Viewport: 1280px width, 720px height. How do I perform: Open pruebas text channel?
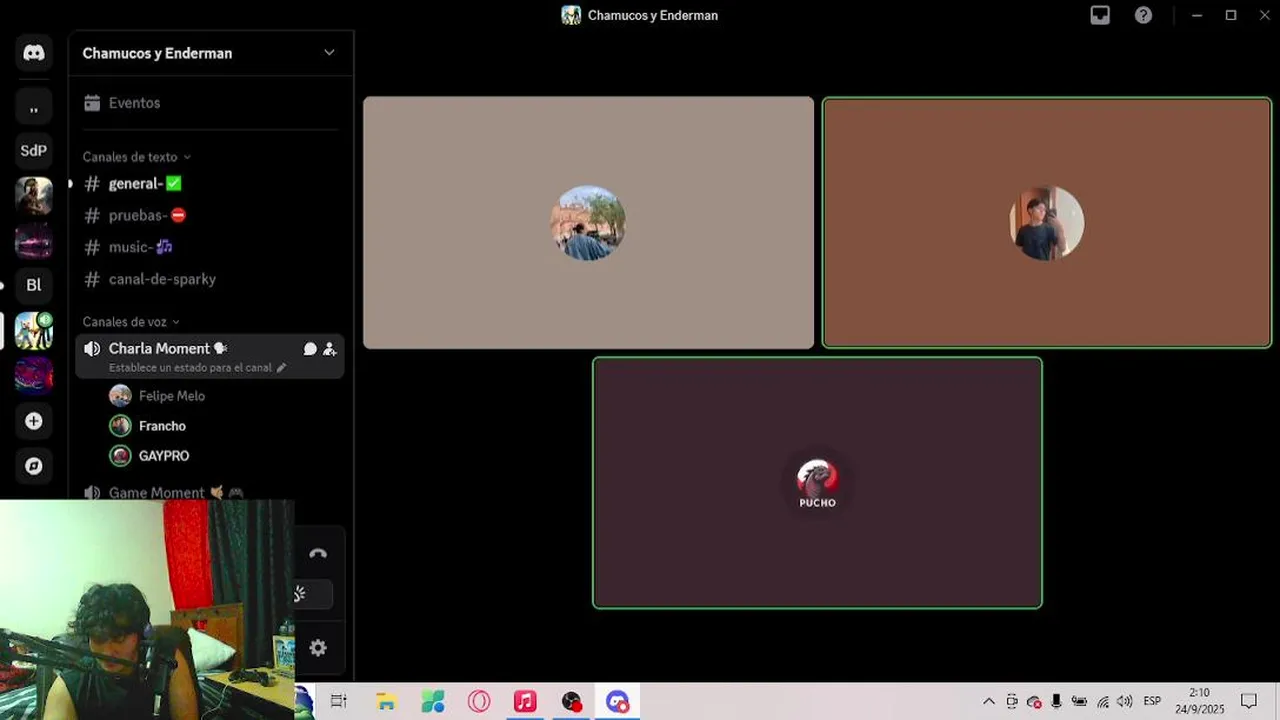(210, 215)
